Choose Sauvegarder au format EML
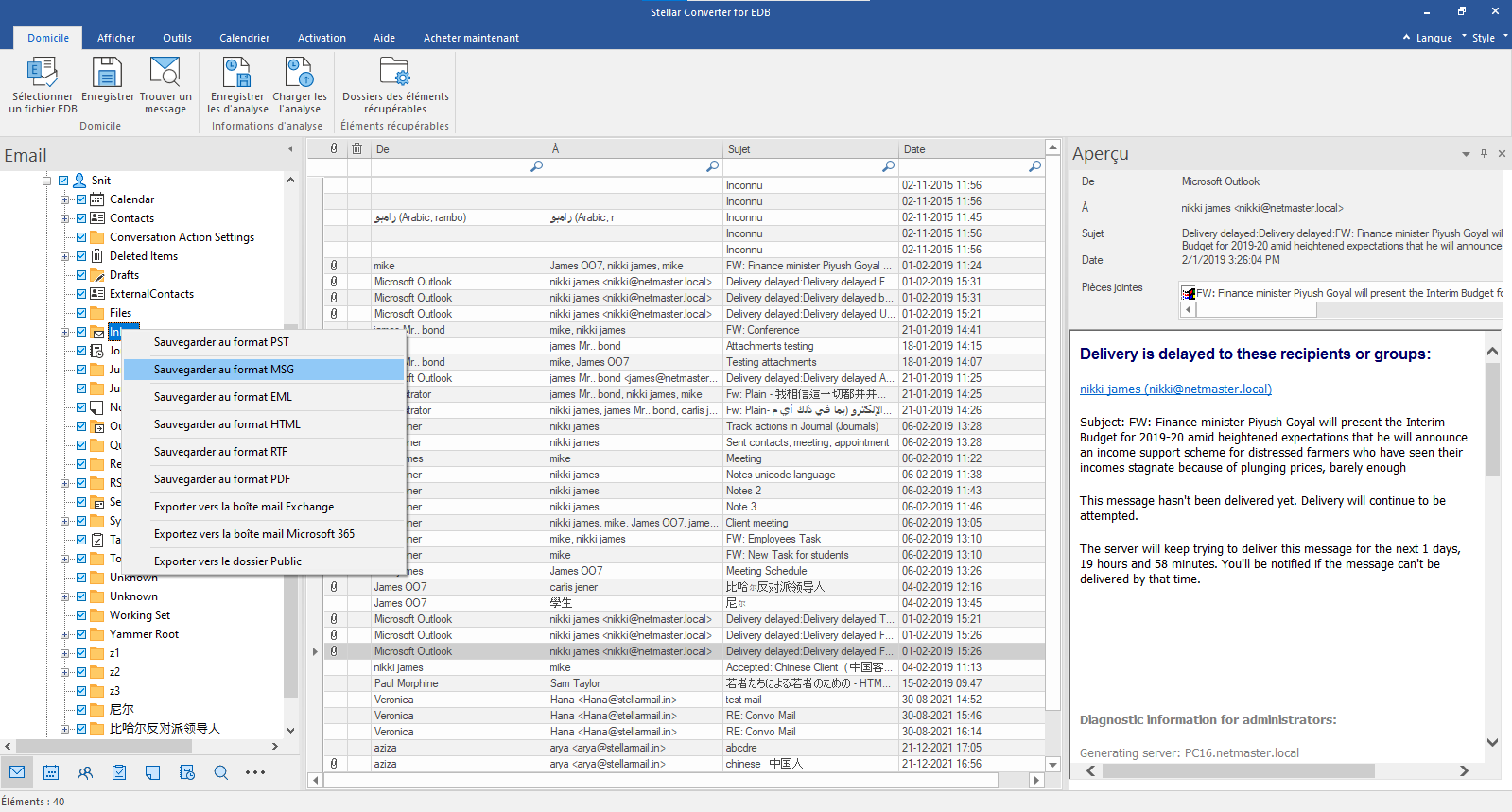Viewport: 1512px width, 812px height. point(264,397)
